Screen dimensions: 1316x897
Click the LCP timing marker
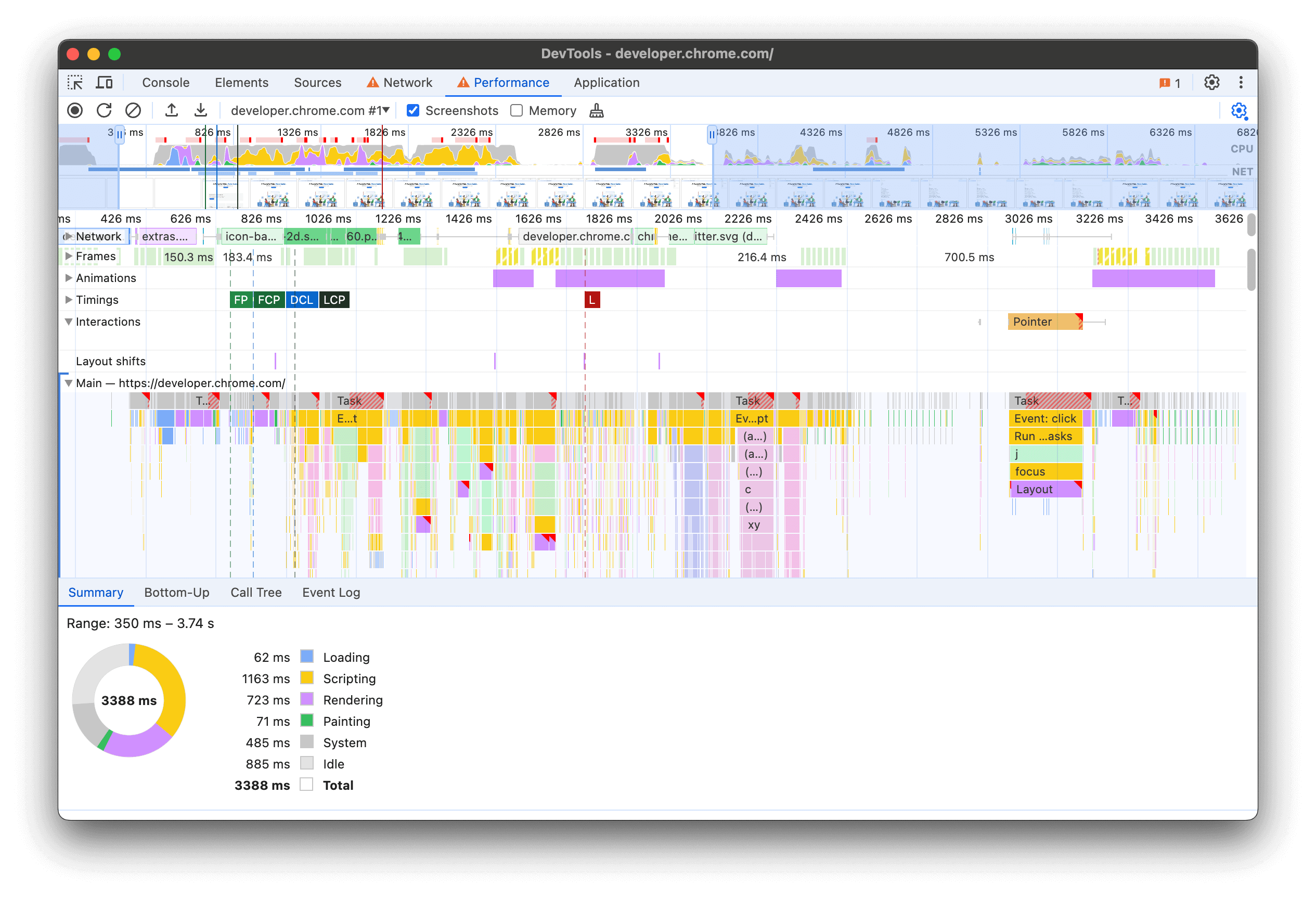[x=336, y=299]
